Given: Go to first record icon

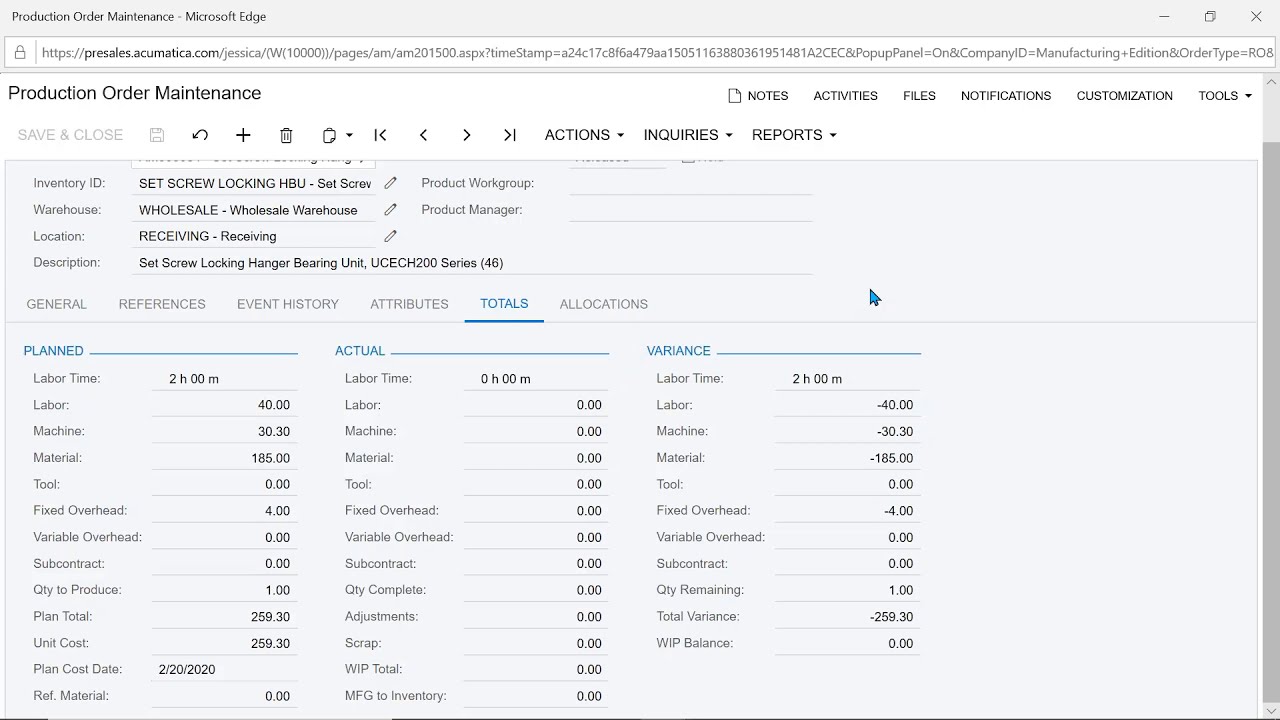Looking at the screenshot, I should [x=380, y=135].
